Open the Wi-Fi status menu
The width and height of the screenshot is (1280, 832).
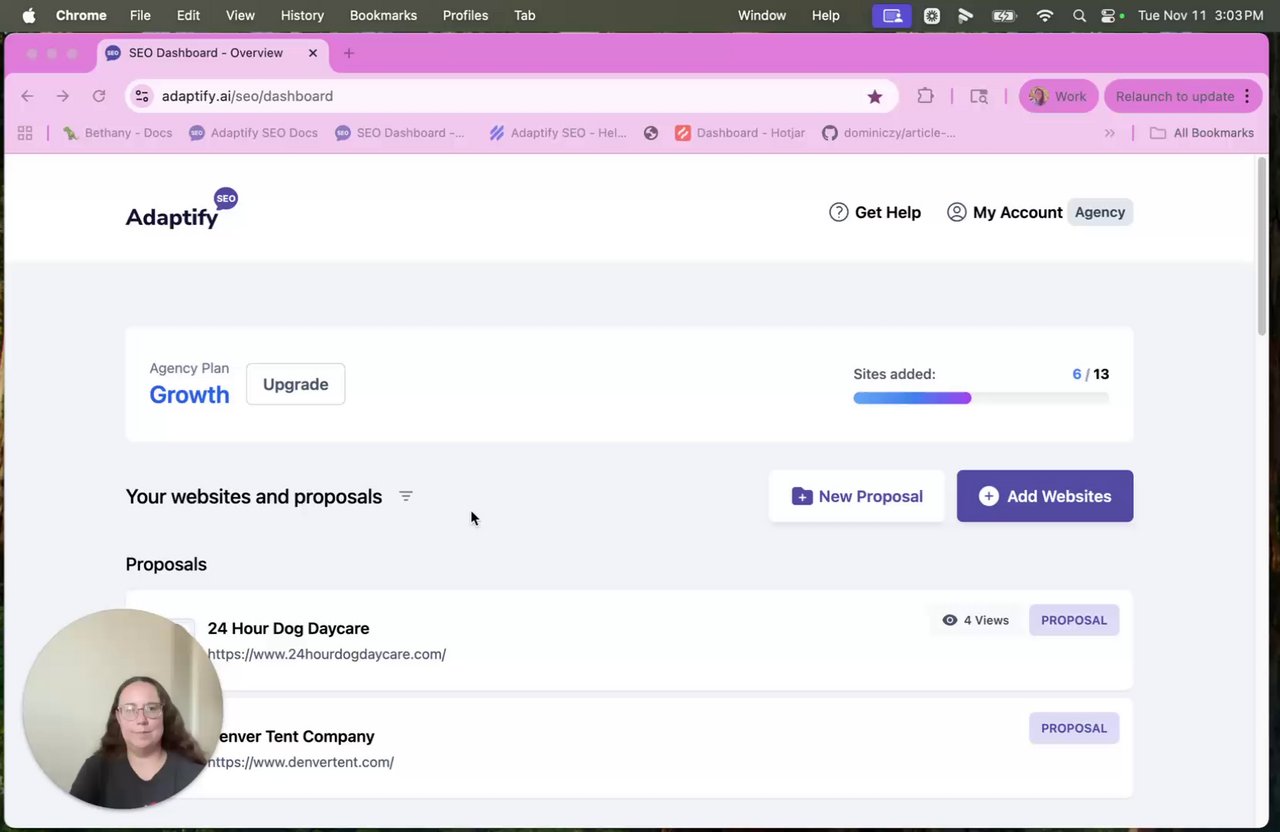[x=1045, y=15]
